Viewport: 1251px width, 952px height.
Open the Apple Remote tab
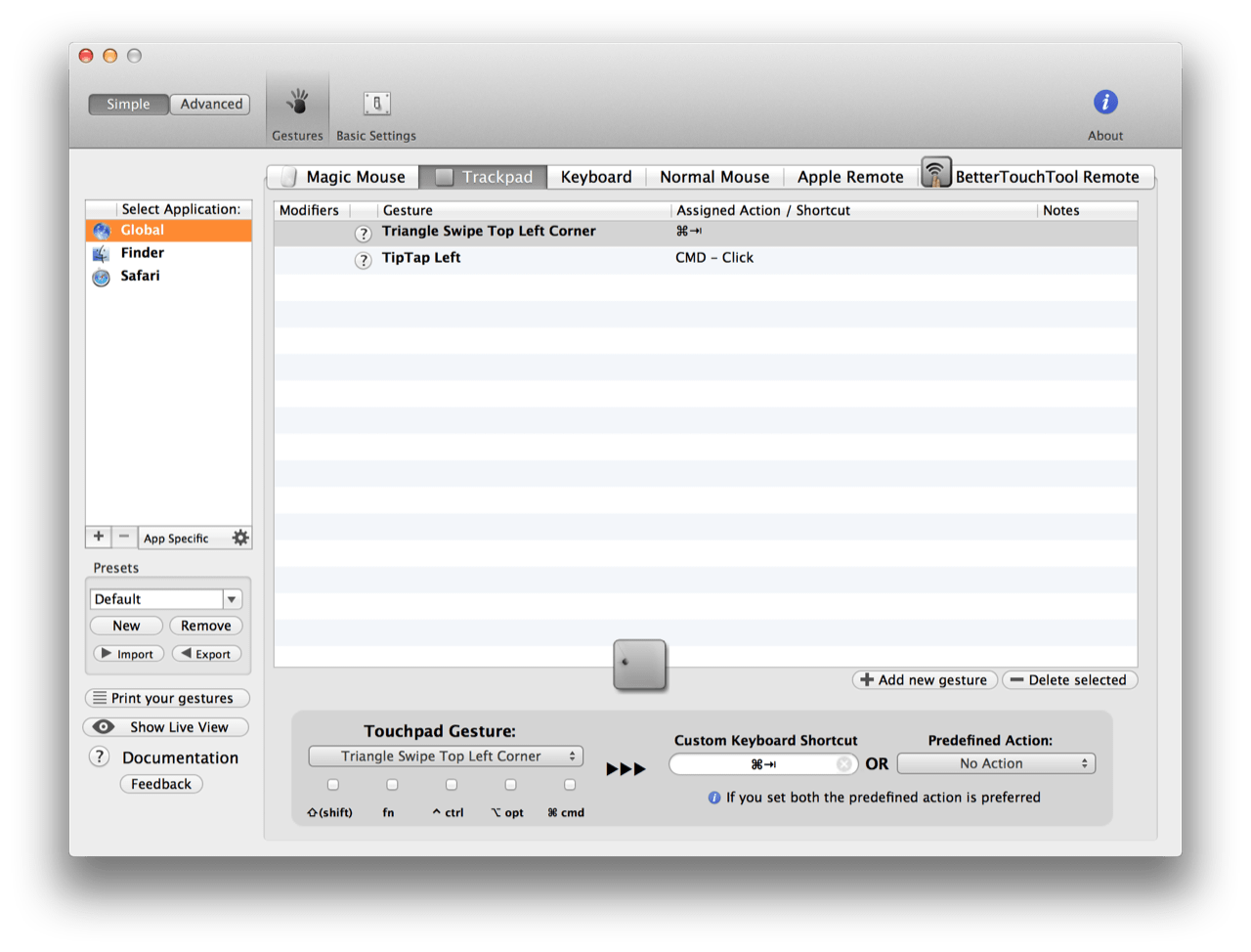[850, 177]
